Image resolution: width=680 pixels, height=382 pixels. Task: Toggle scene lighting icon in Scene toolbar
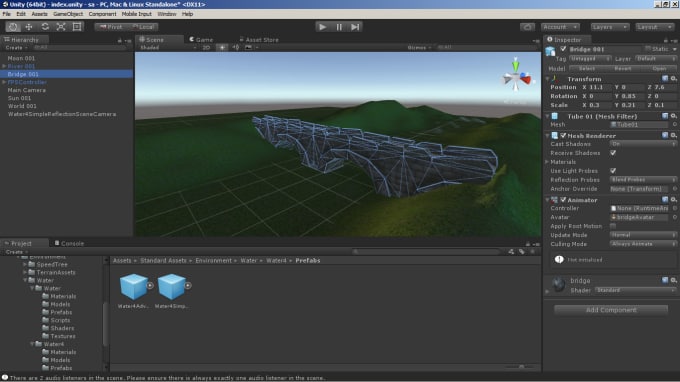(x=222, y=47)
